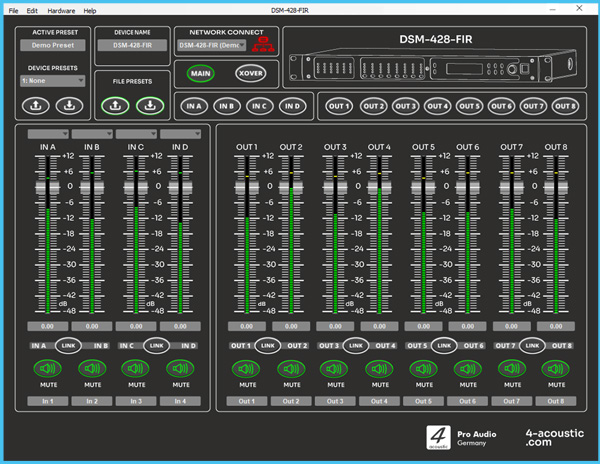Open the Device Presets dropdown
The width and height of the screenshot is (600, 464).
click(52, 80)
